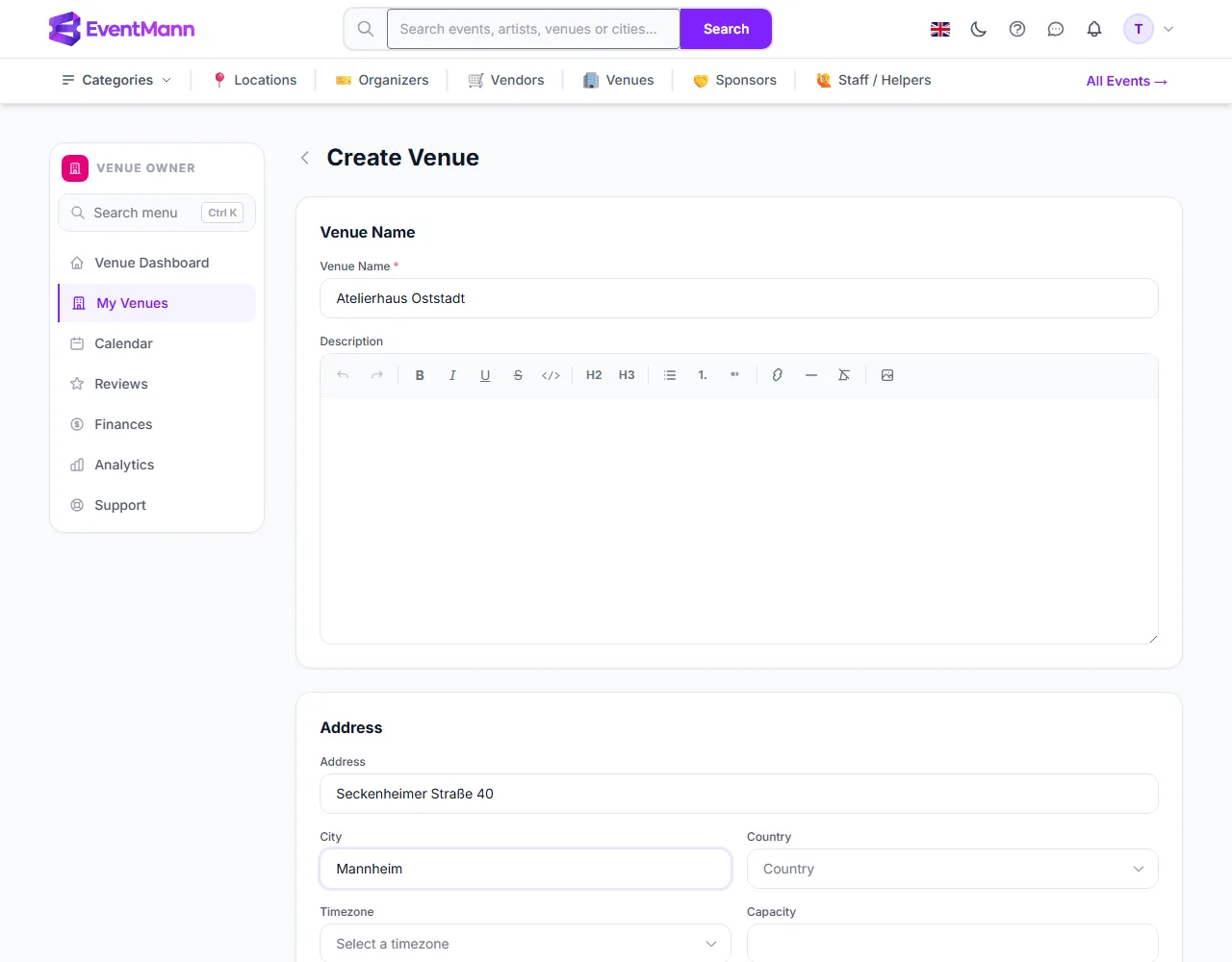
Task: Open Staff / Helpers in top navigation
Action: click(874, 80)
